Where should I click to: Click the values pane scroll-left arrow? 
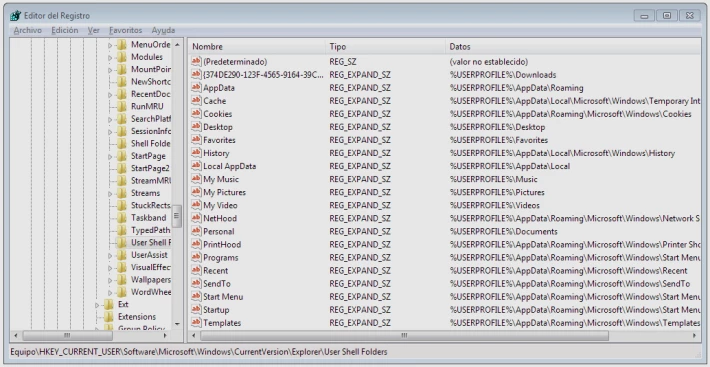click(x=194, y=336)
